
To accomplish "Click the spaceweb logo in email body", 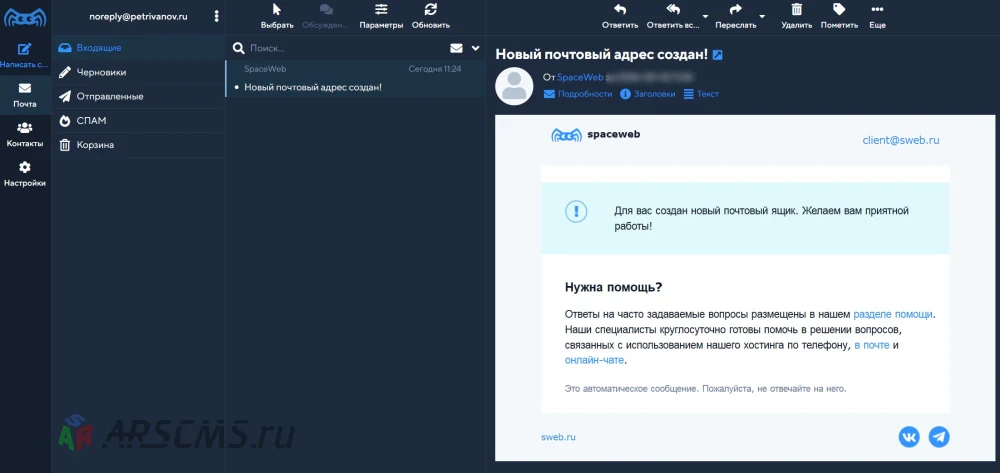I will (x=596, y=135).
